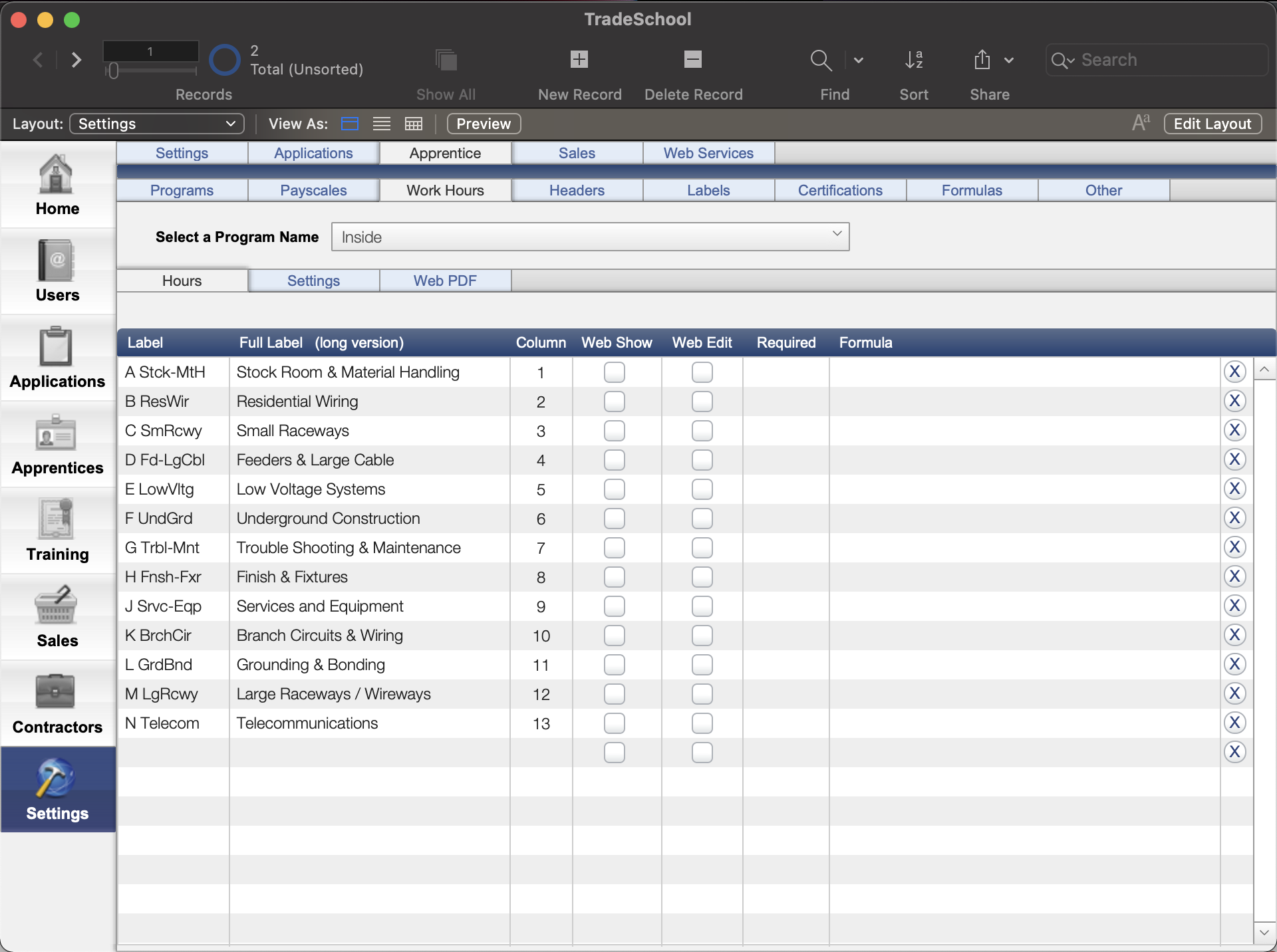Screen dimensions: 1277x952
Task: Expand the Share options arrow
Action: (x=1009, y=60)
